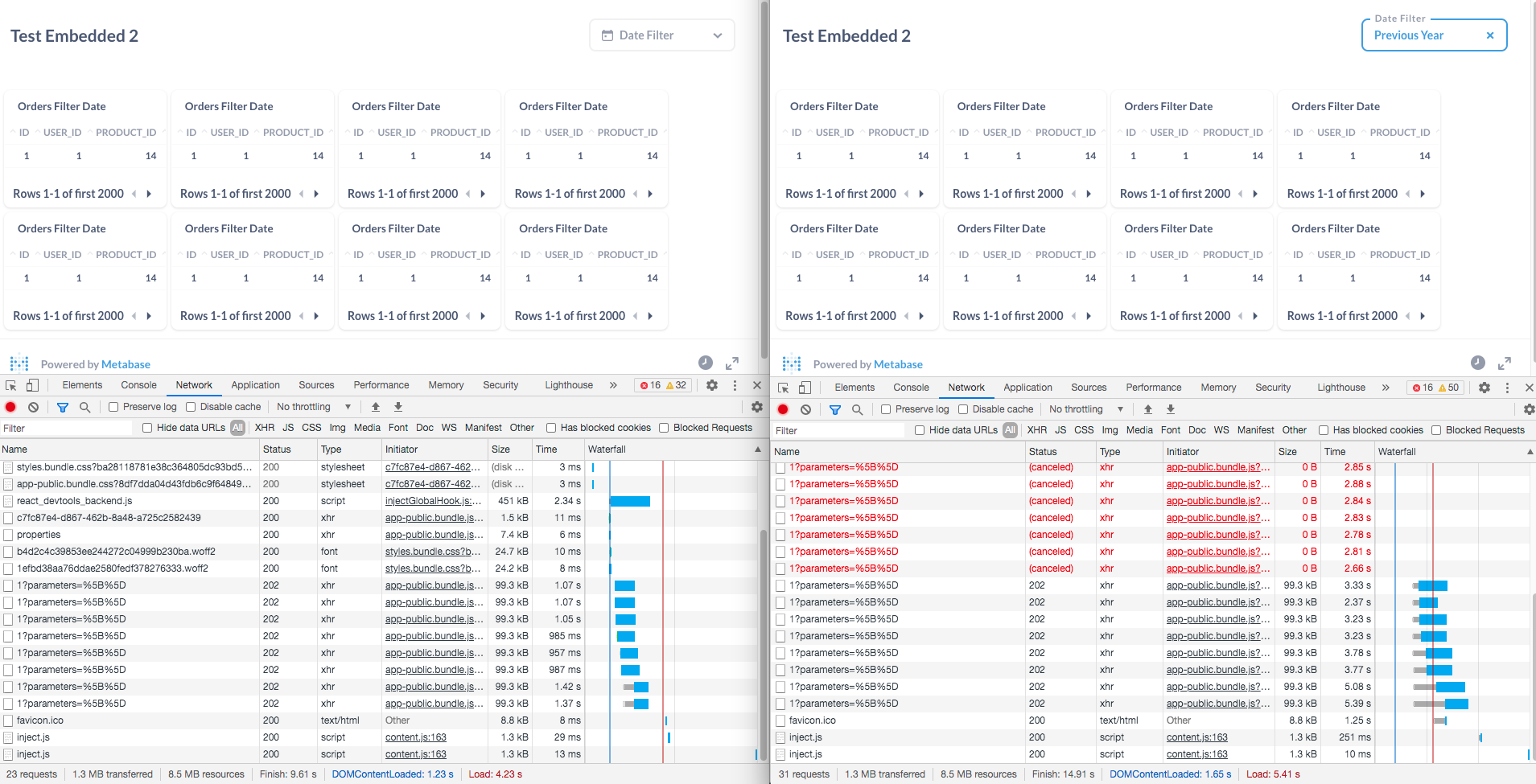Enable Preserve log
This screenshot has width=1536, height=784.
coord(113,407)
